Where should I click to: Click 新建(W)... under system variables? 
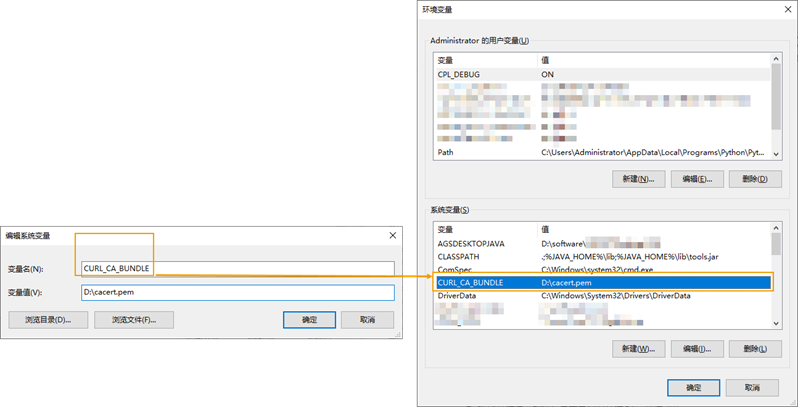(638, 349)
